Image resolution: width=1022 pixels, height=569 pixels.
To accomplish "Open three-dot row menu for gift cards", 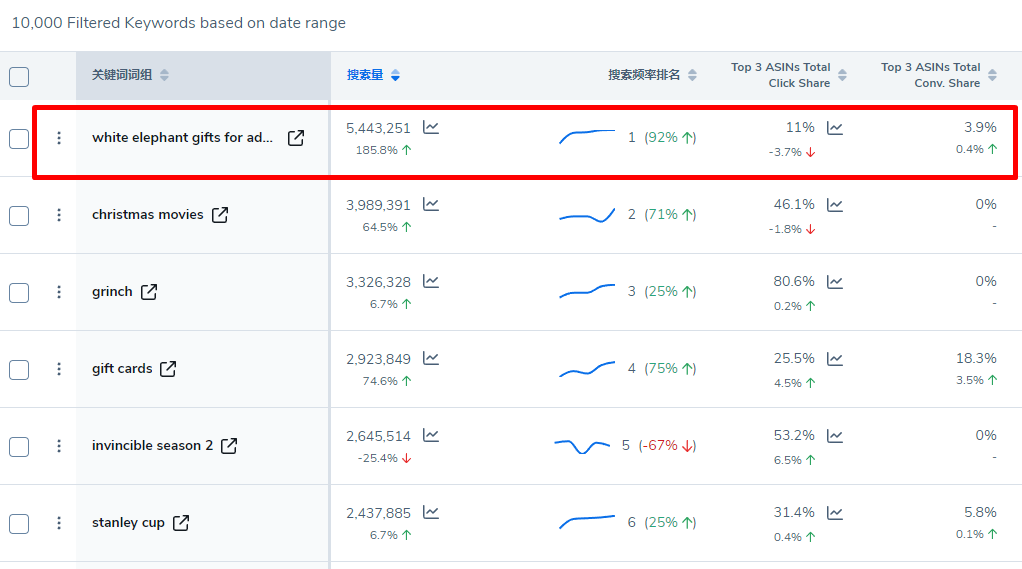I will click(x=59, y=369).
